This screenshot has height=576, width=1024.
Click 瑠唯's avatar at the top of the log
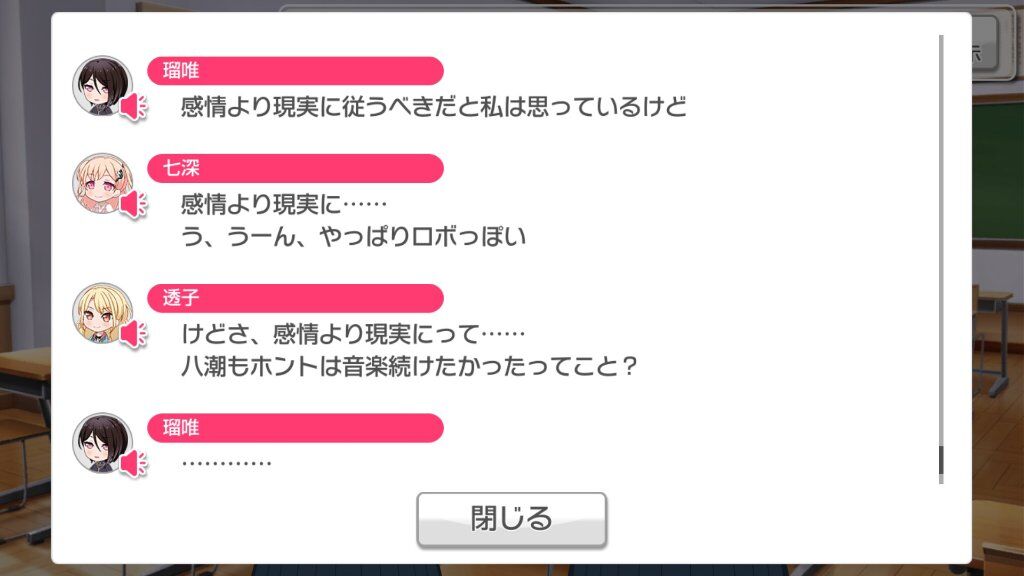(x=103, y=86)
